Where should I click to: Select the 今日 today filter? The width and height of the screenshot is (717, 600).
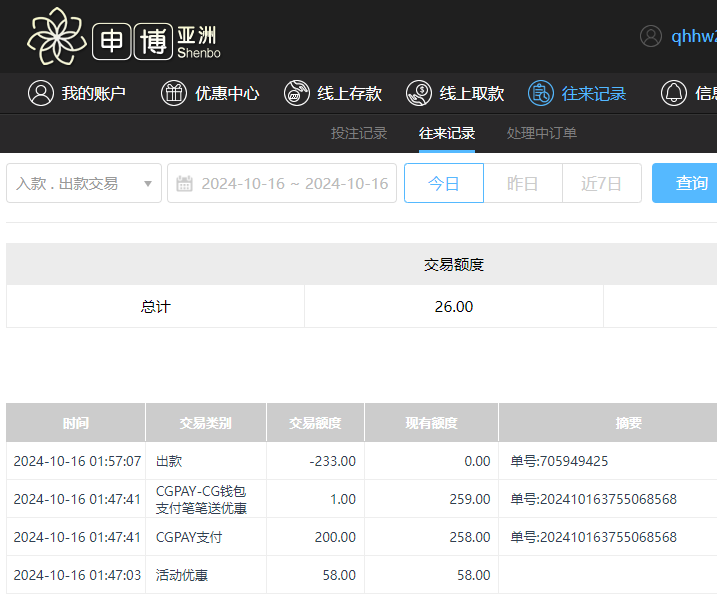[x=444, y=183]
